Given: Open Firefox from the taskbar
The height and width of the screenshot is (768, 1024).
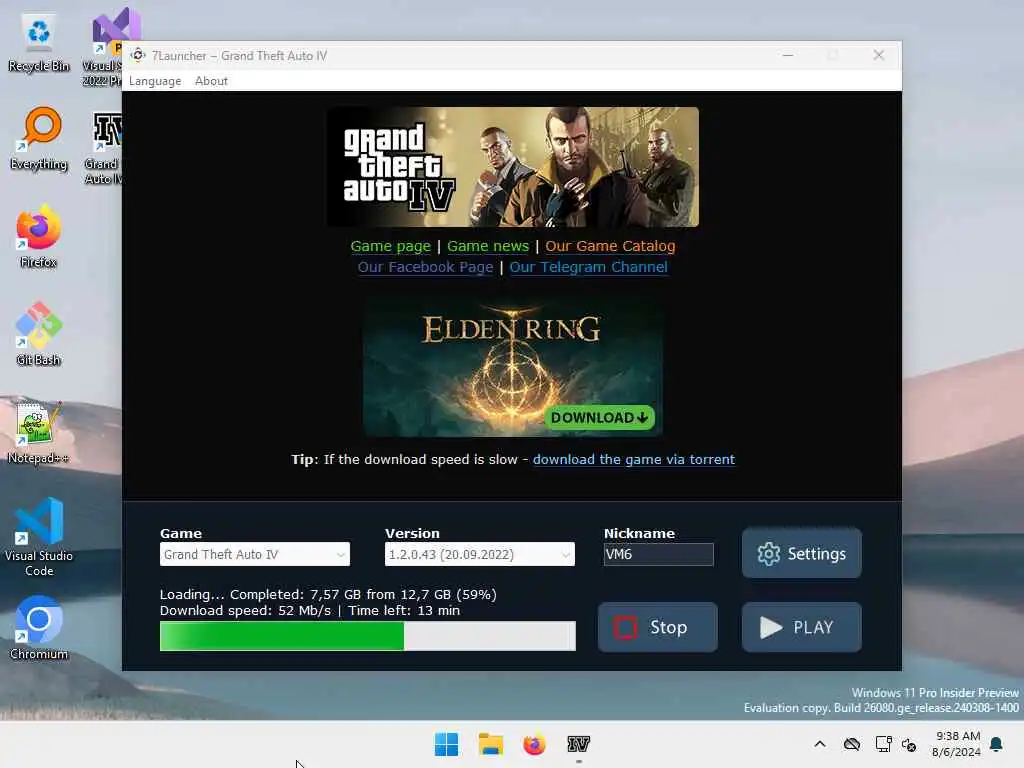Looking at the screenshot, I should [x=534, y=744].
